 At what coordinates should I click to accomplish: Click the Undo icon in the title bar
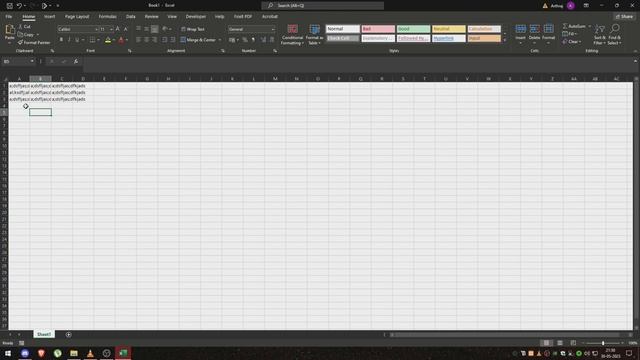[19, 6]
